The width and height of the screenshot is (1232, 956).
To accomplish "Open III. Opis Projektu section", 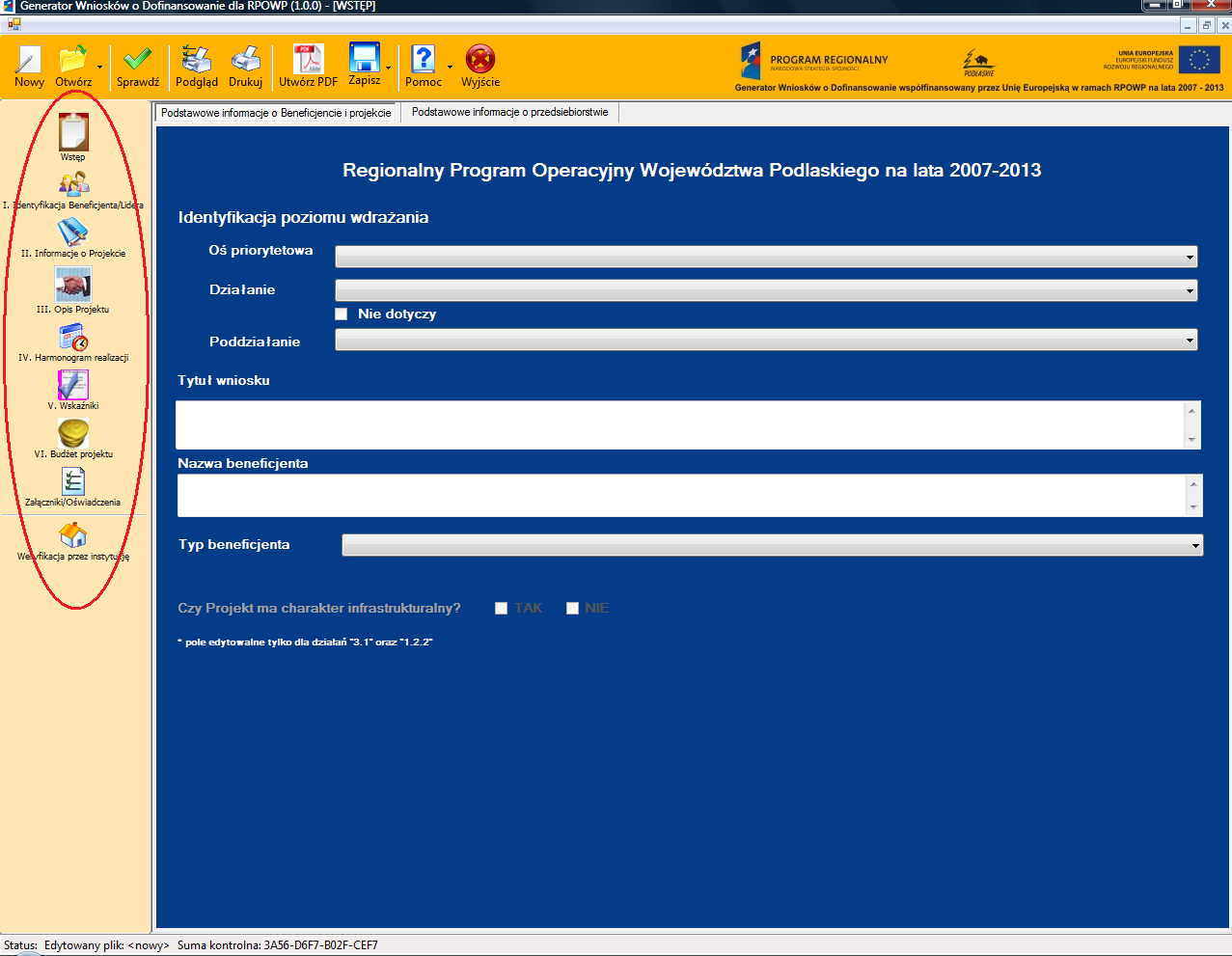I will point(73,290).
